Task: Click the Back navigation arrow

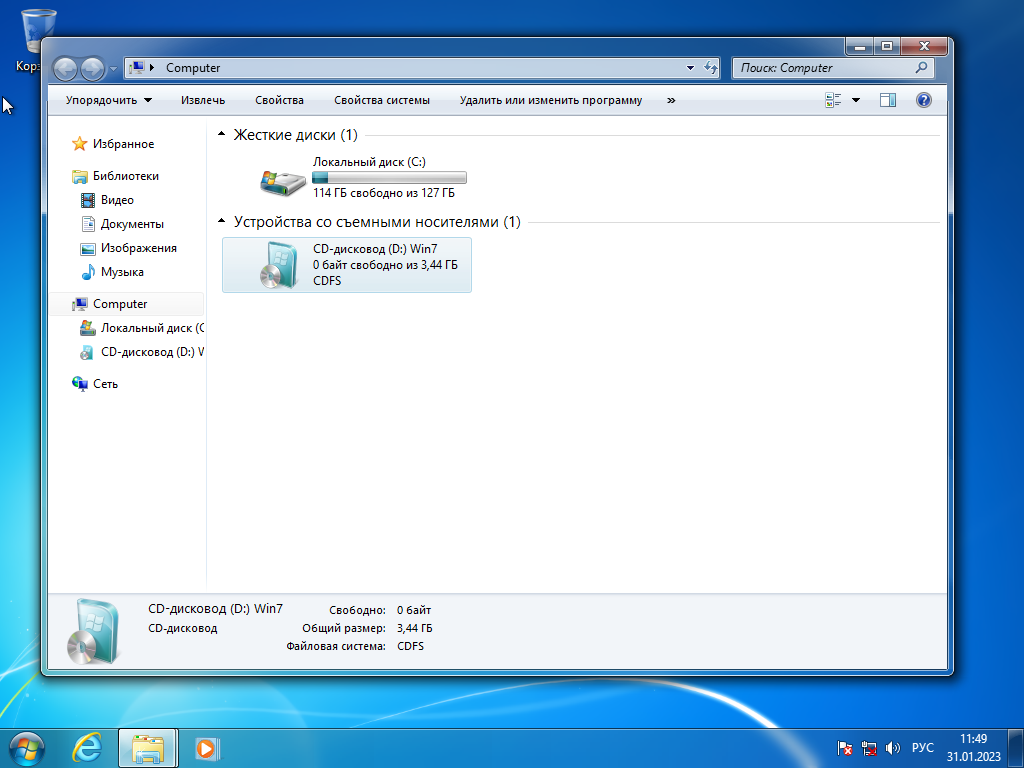Action: click(65, 68)
